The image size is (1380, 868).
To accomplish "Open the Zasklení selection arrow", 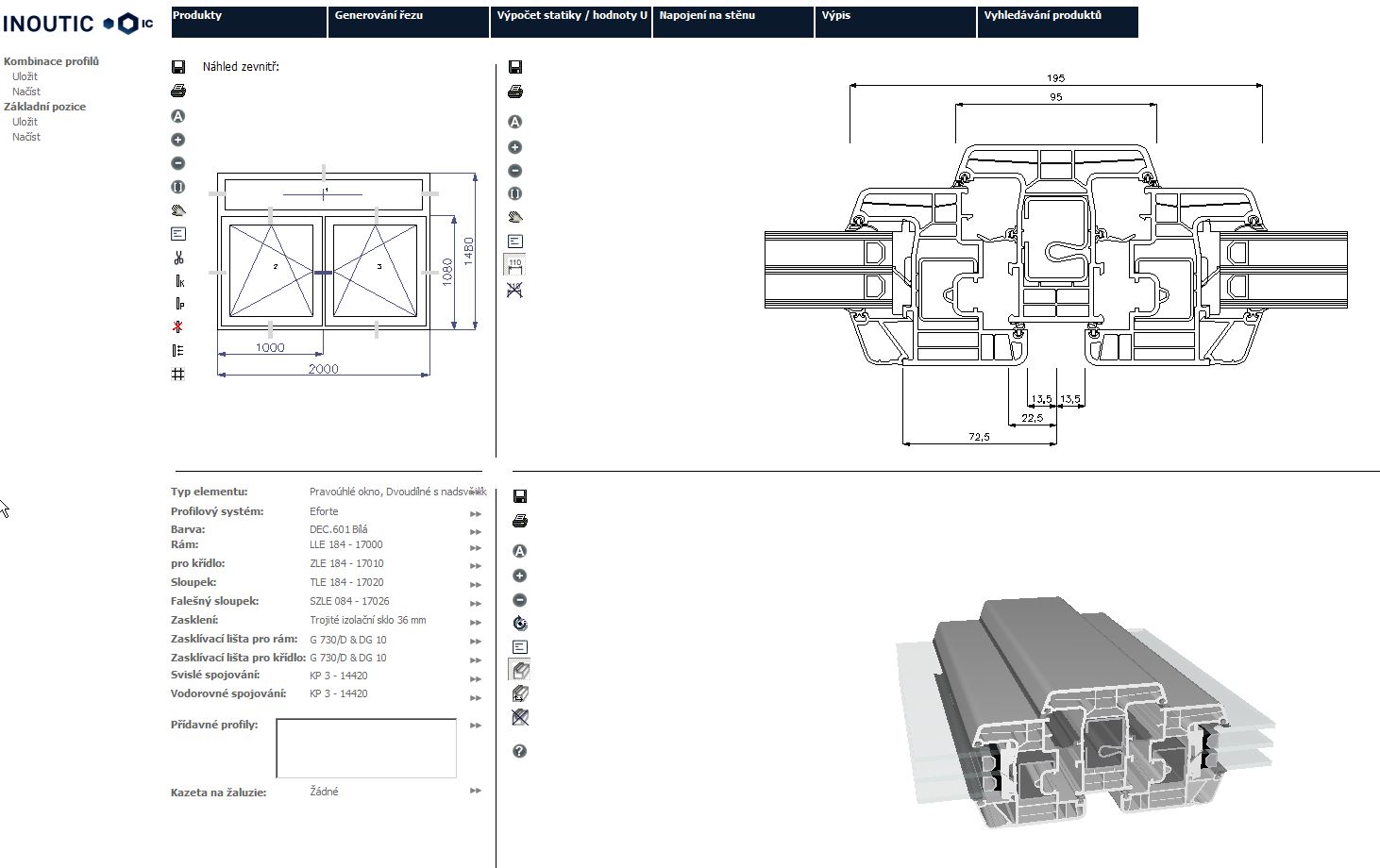I will (x=476, y=623).
